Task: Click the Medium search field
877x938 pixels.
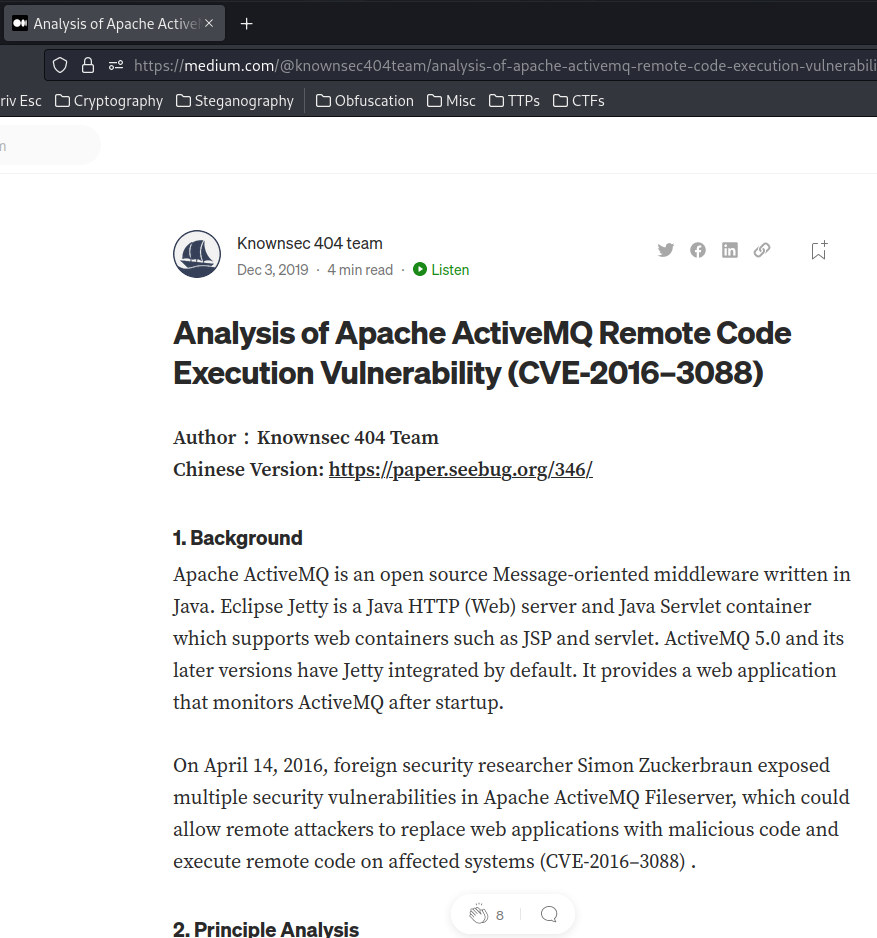Action: click(x=50, y=145)
